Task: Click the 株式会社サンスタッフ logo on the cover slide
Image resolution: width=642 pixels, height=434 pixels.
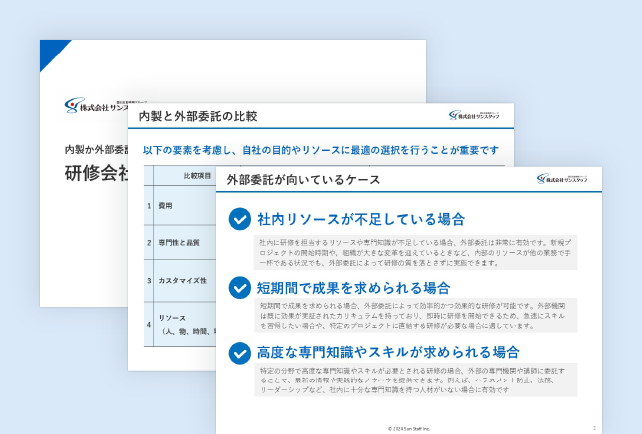Action: point(96,105)
